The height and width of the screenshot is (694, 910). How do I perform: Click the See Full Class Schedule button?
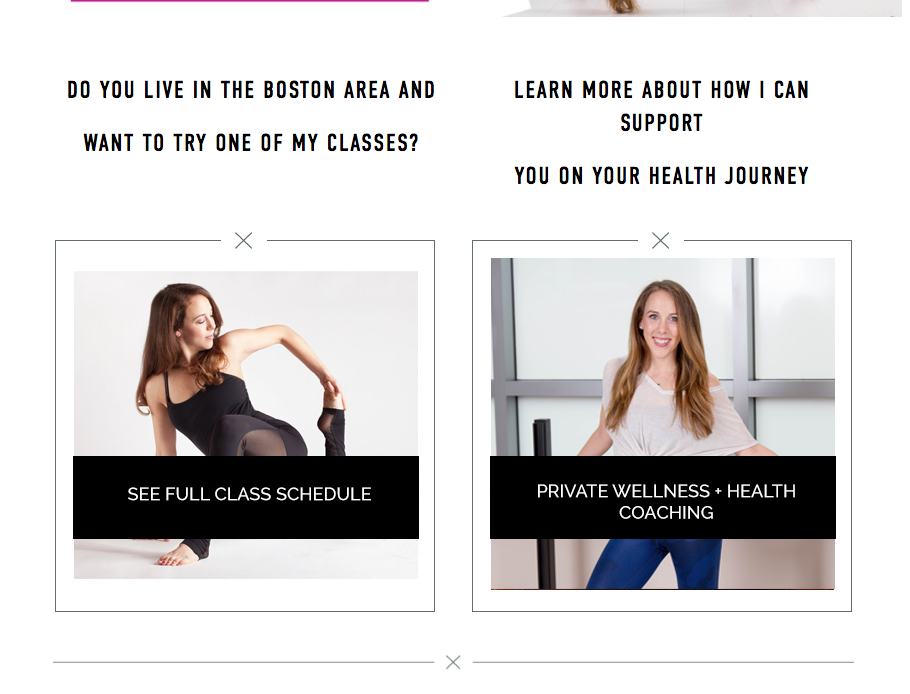(245, 497)
